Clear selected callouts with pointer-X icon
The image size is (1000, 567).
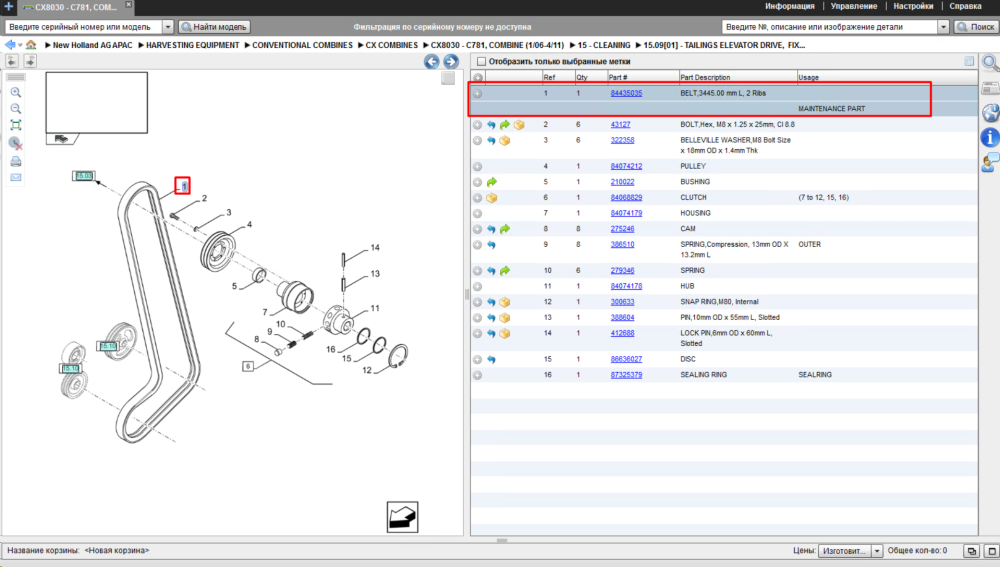[16, 143]
